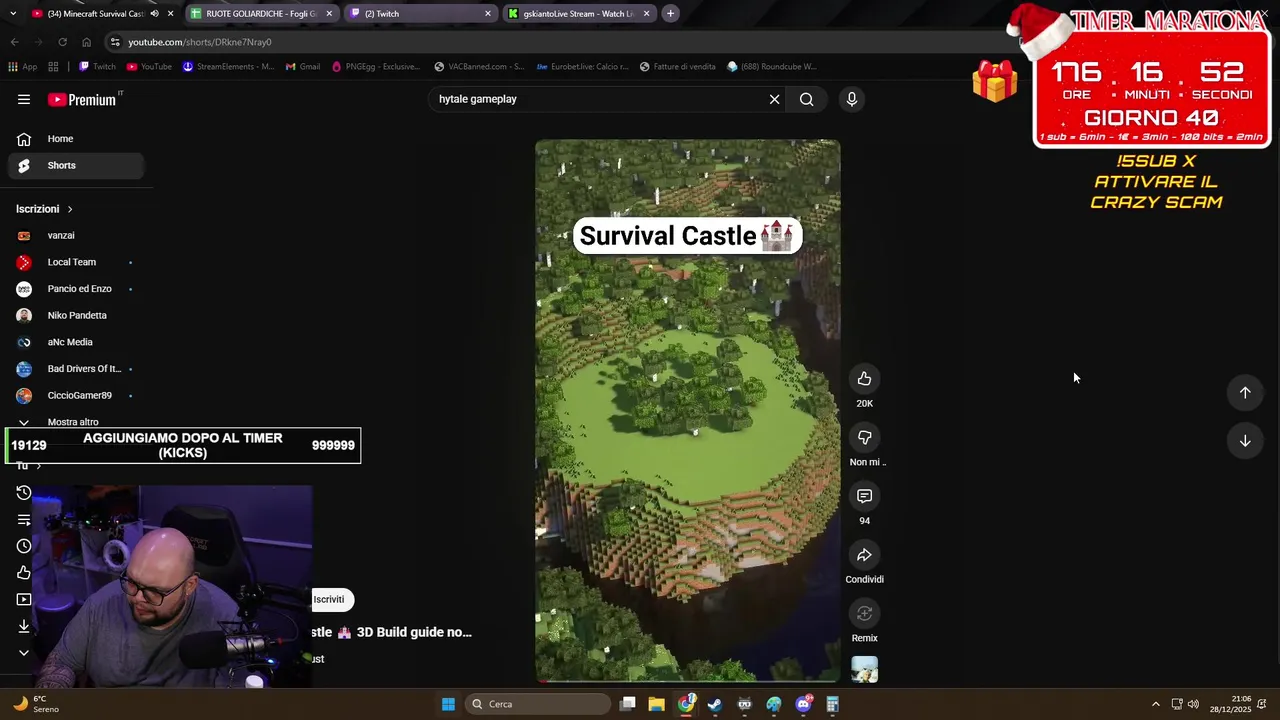Mute the YouTube tab speaker icon
The image size is (1280, 720).
click(154, 14)
